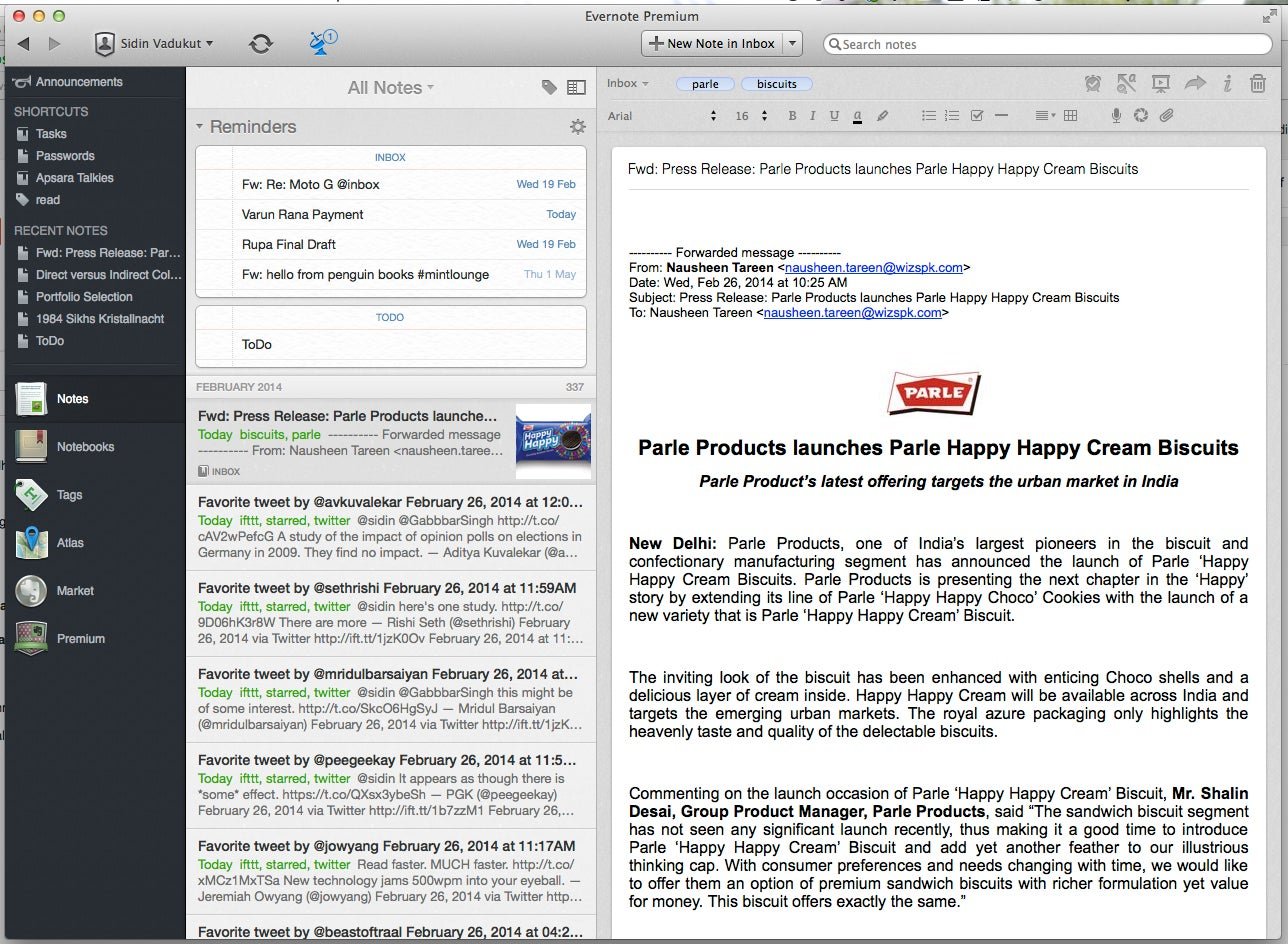Click the forward navigation arrow
This screenshot has width=1288, height=944.
(54, 43)
